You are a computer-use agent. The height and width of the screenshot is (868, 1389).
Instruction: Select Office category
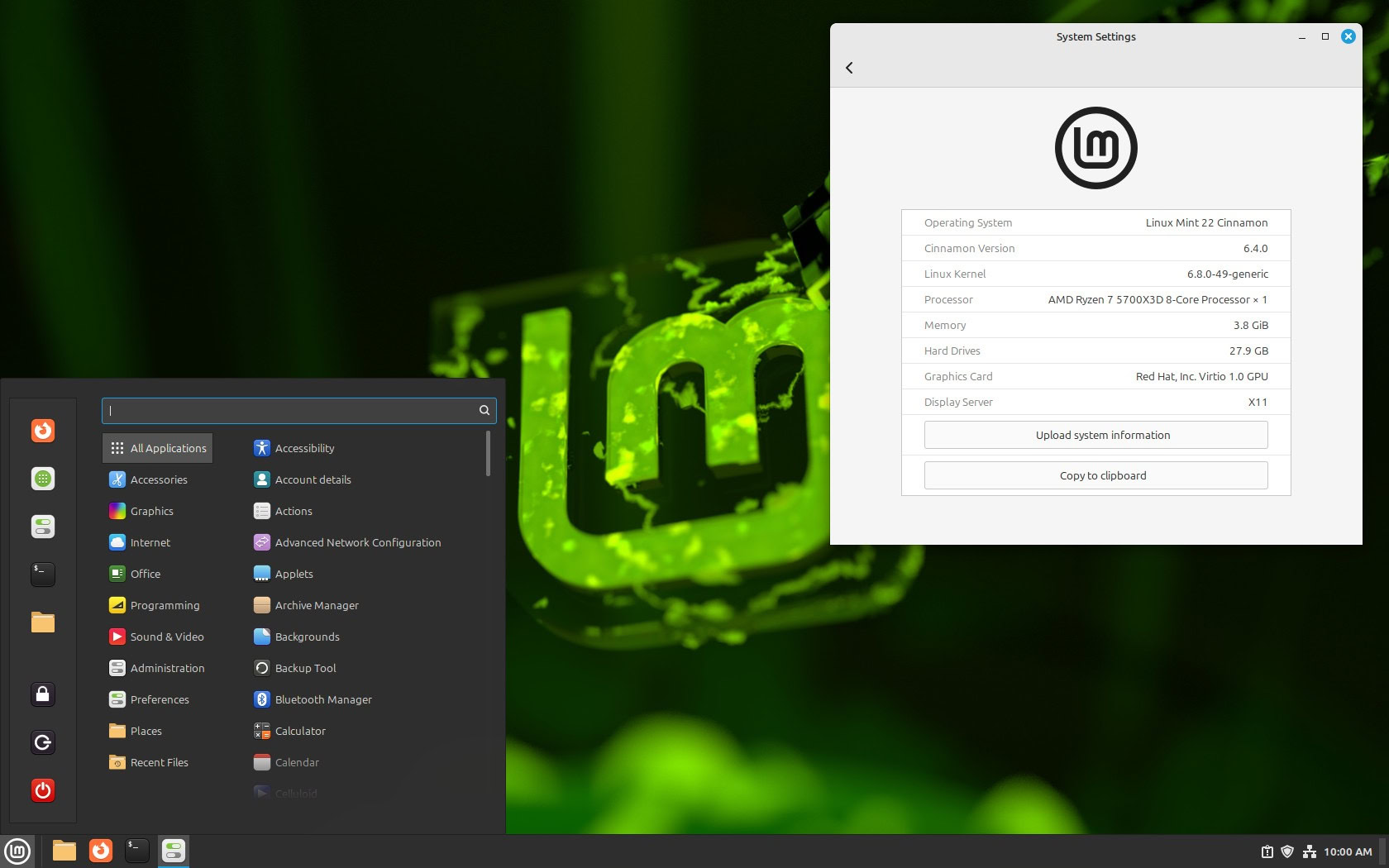click(x=135, y=574)
